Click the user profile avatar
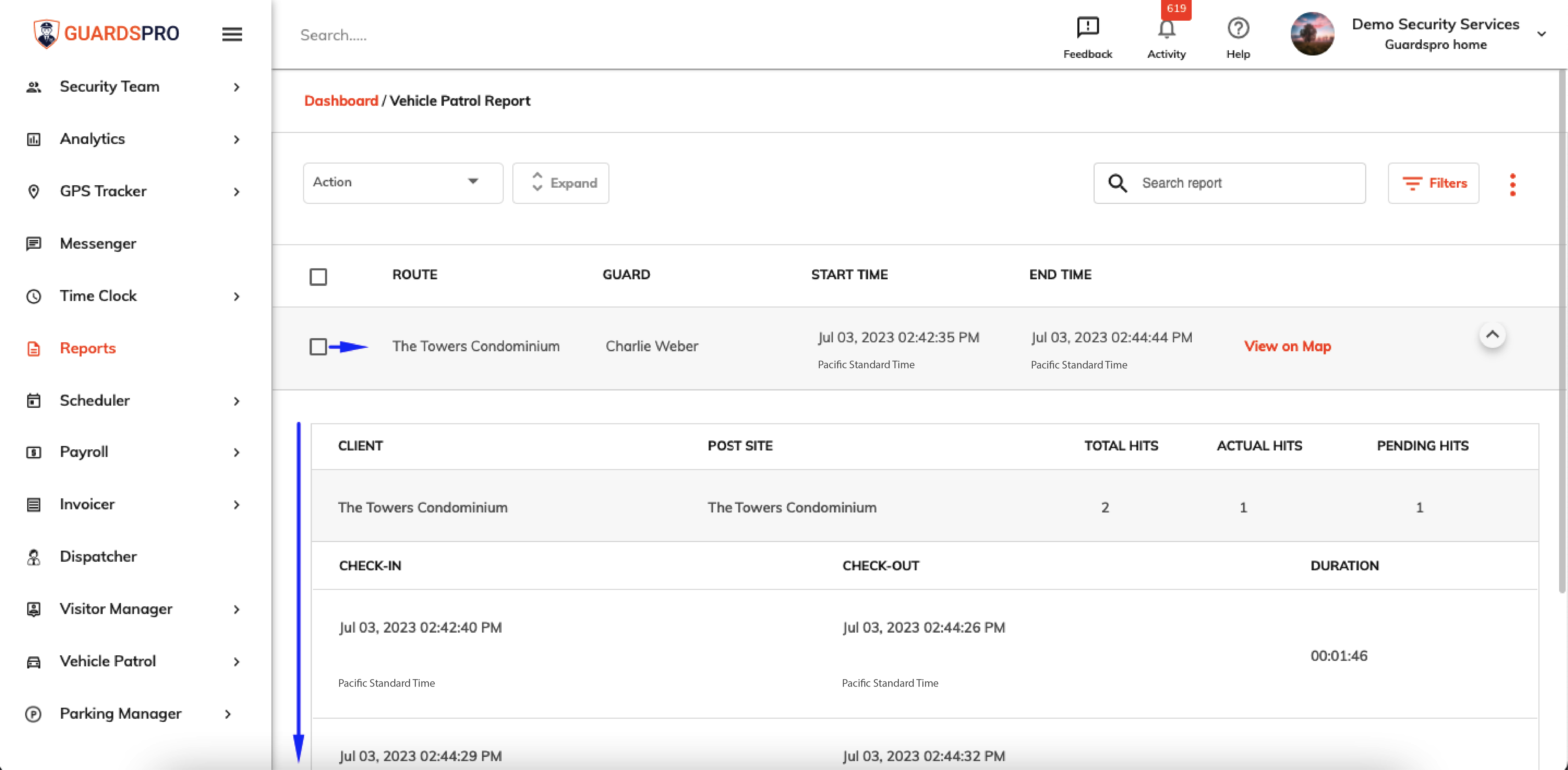 point(1312,34)
